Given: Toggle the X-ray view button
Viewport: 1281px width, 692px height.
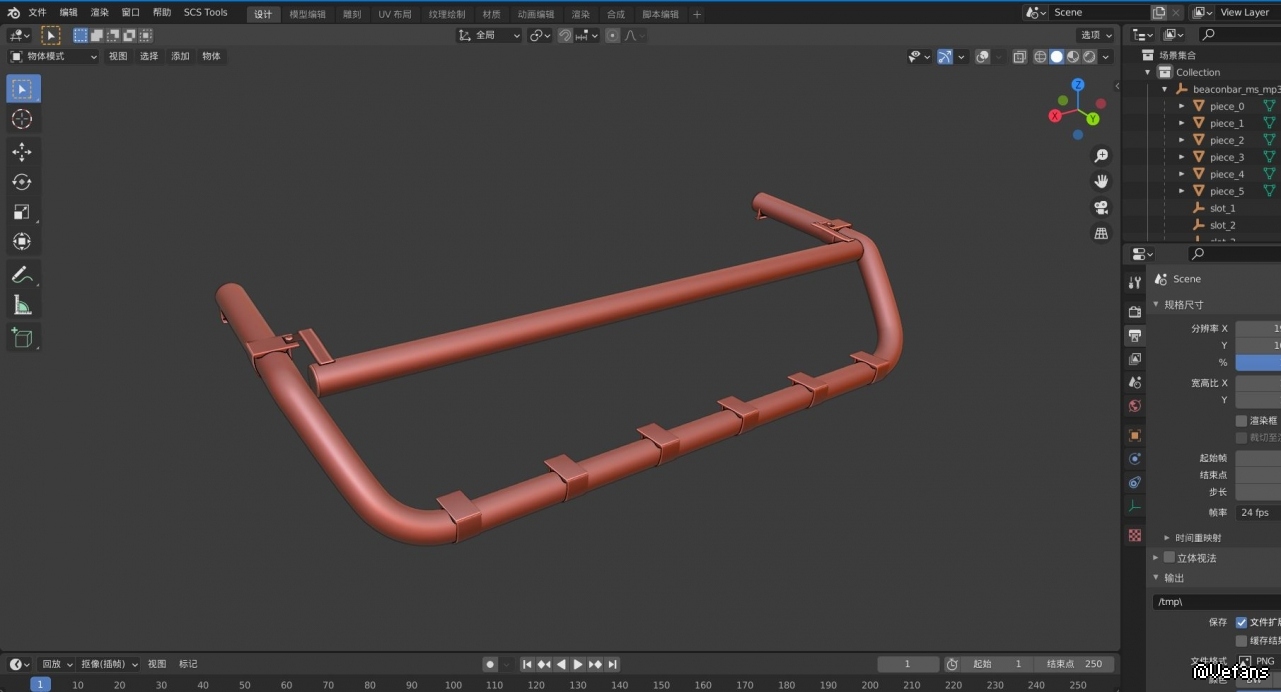Looking at the screenshot, I should click(x=1019, y=57).
